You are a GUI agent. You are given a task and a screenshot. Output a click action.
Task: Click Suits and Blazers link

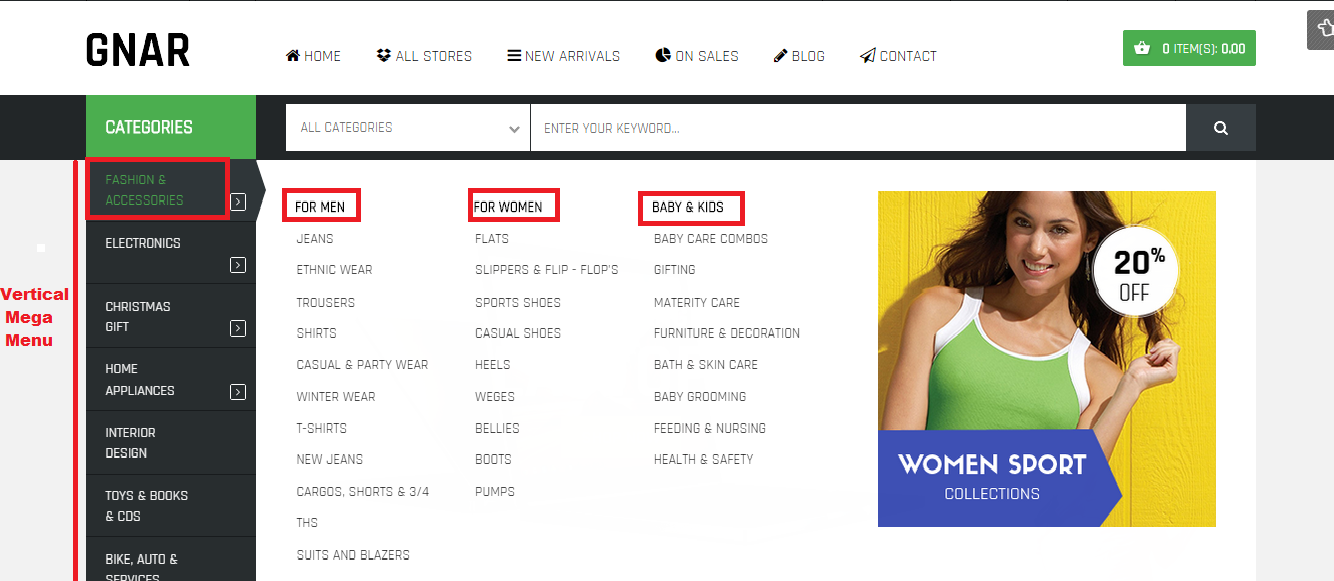353,555
